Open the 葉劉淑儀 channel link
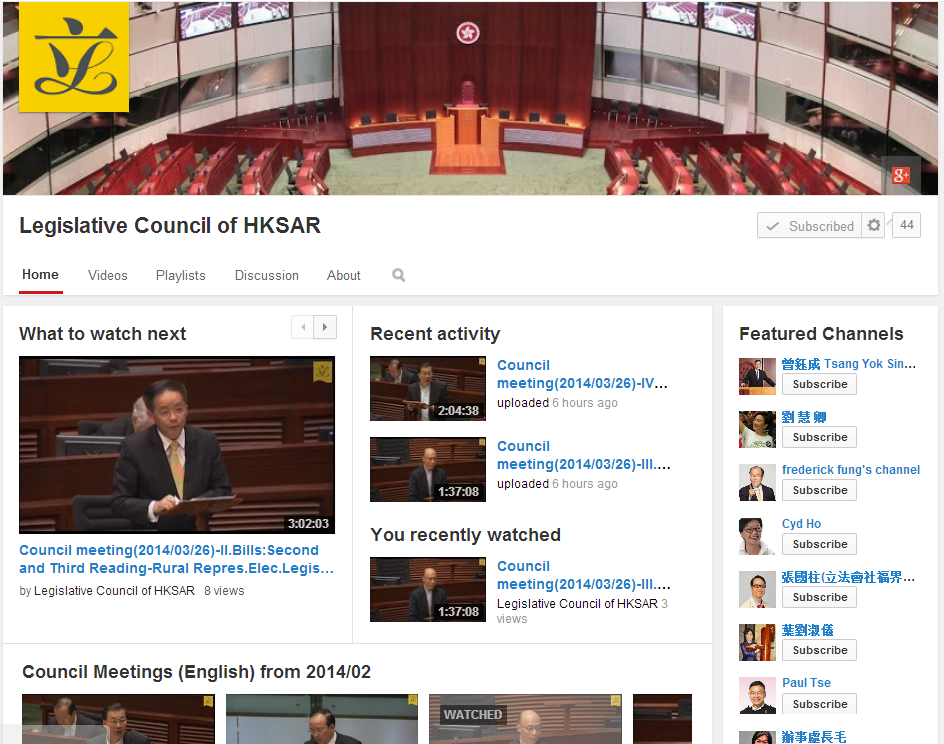Image resolution: width=944 pixels, height=744 pixels. (807, 630)
